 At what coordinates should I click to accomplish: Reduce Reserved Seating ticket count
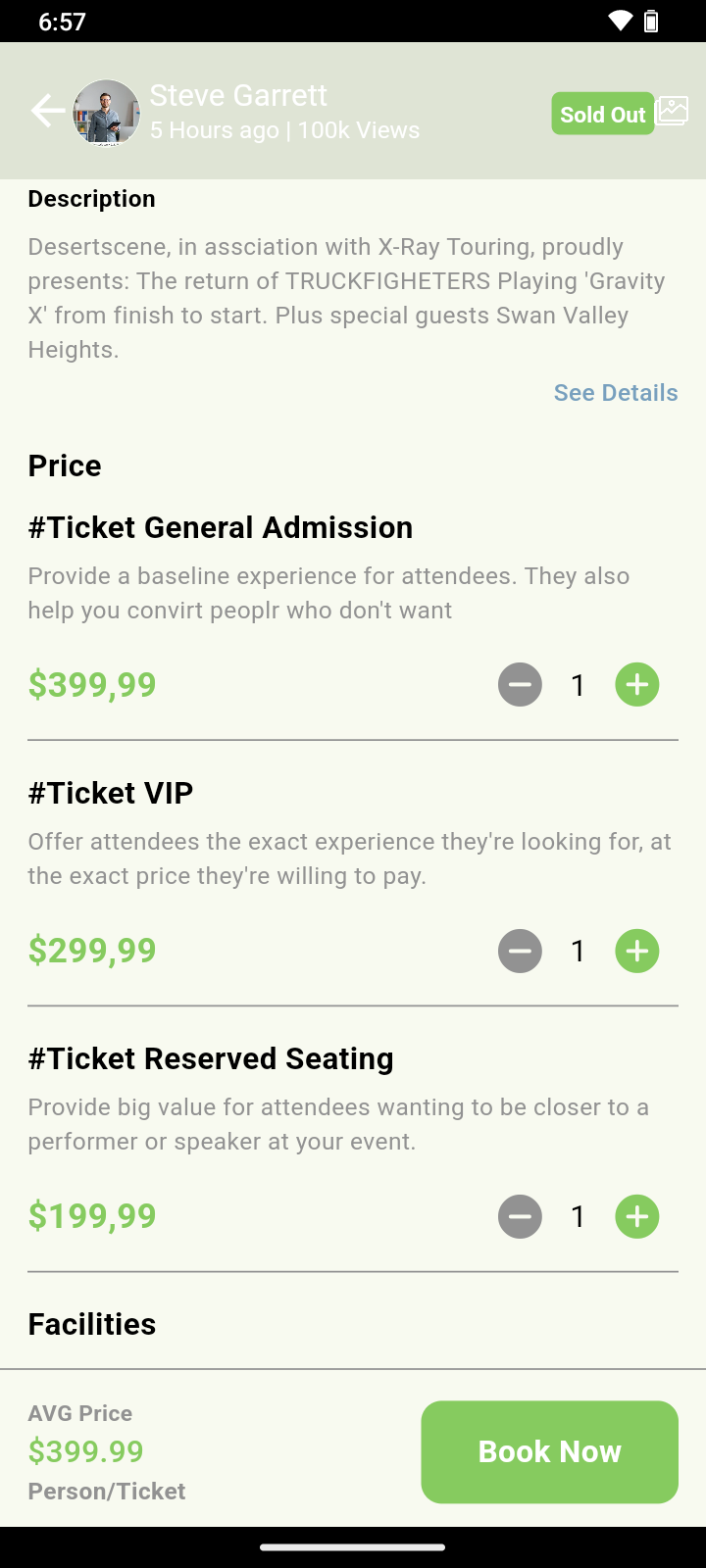[520, 1216]
